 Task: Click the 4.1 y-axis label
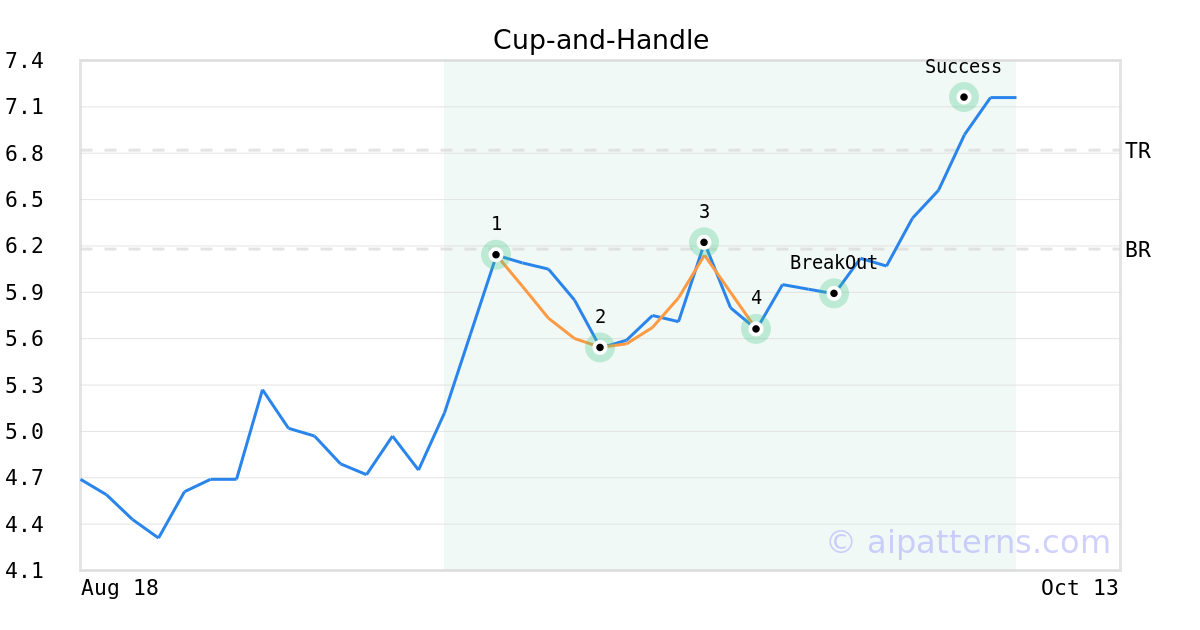(x=24, y=571)
